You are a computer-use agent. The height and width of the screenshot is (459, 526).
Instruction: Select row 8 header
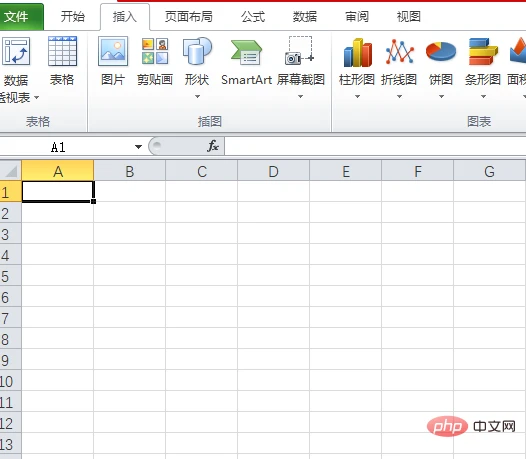(10, 339)
